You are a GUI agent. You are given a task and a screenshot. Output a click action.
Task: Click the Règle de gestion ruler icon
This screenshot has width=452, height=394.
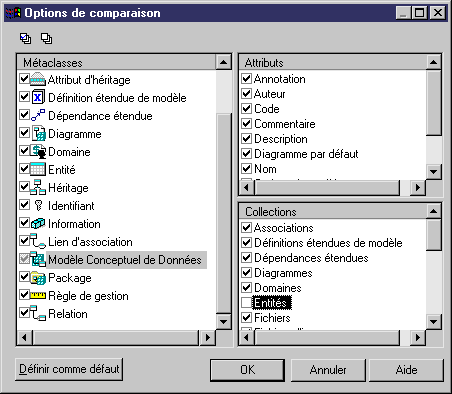[x=38, y=295]
